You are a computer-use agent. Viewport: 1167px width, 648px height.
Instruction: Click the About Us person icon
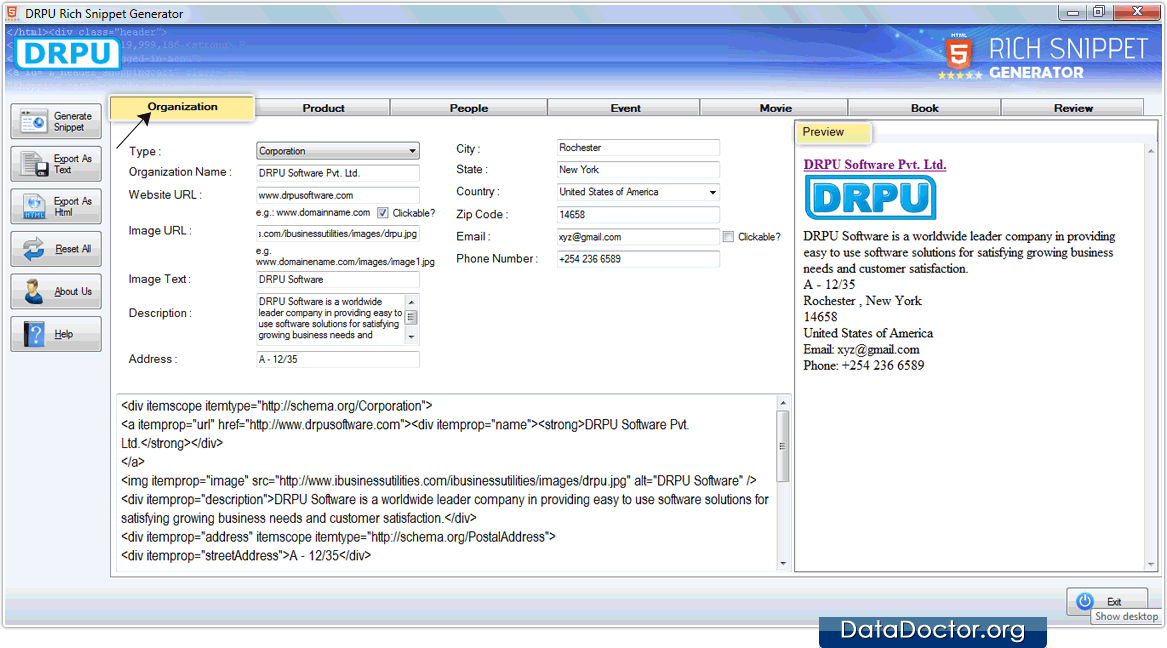pos(33,291)
